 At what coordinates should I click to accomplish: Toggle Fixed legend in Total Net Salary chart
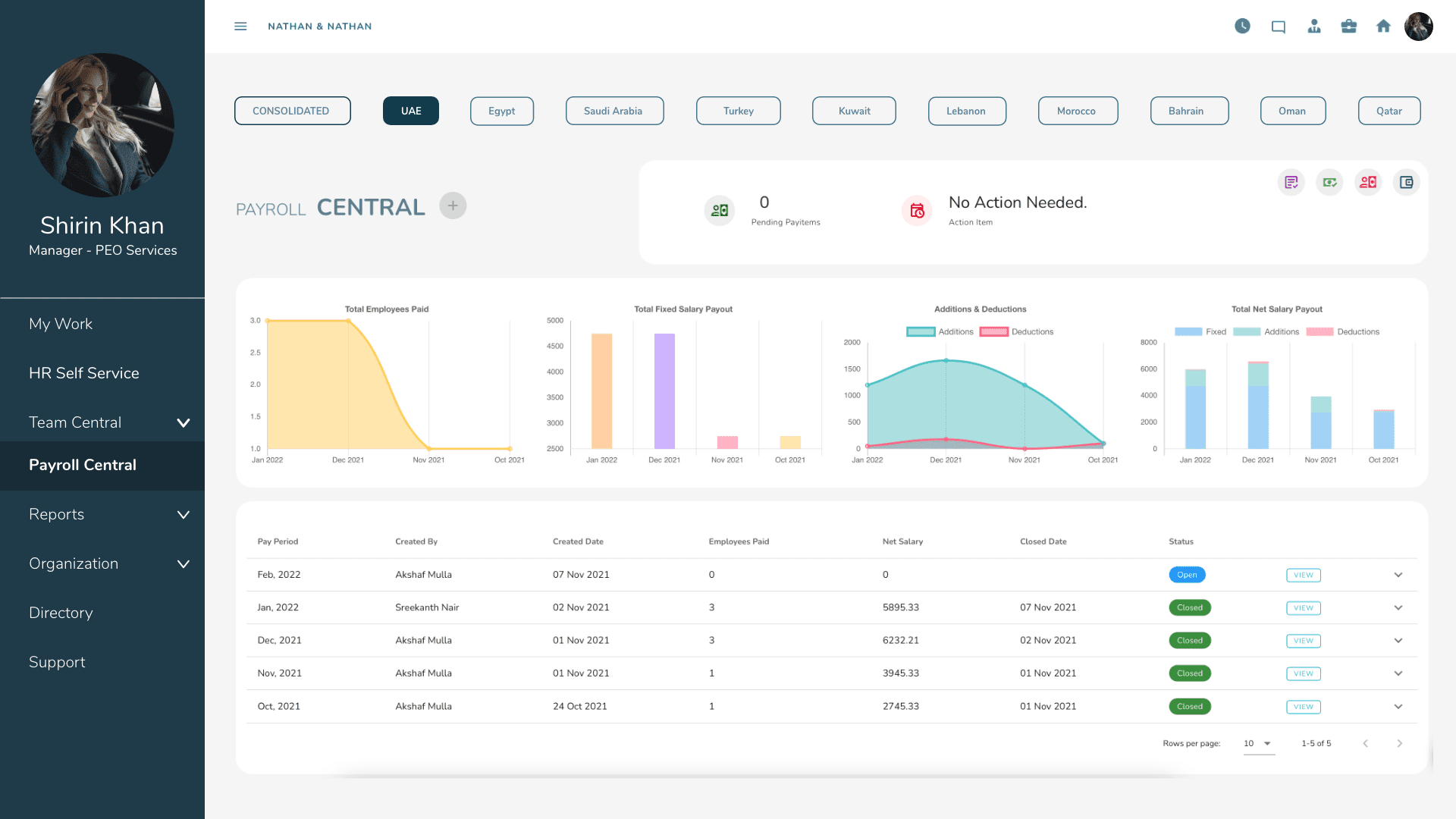(x=1200, y=331)
